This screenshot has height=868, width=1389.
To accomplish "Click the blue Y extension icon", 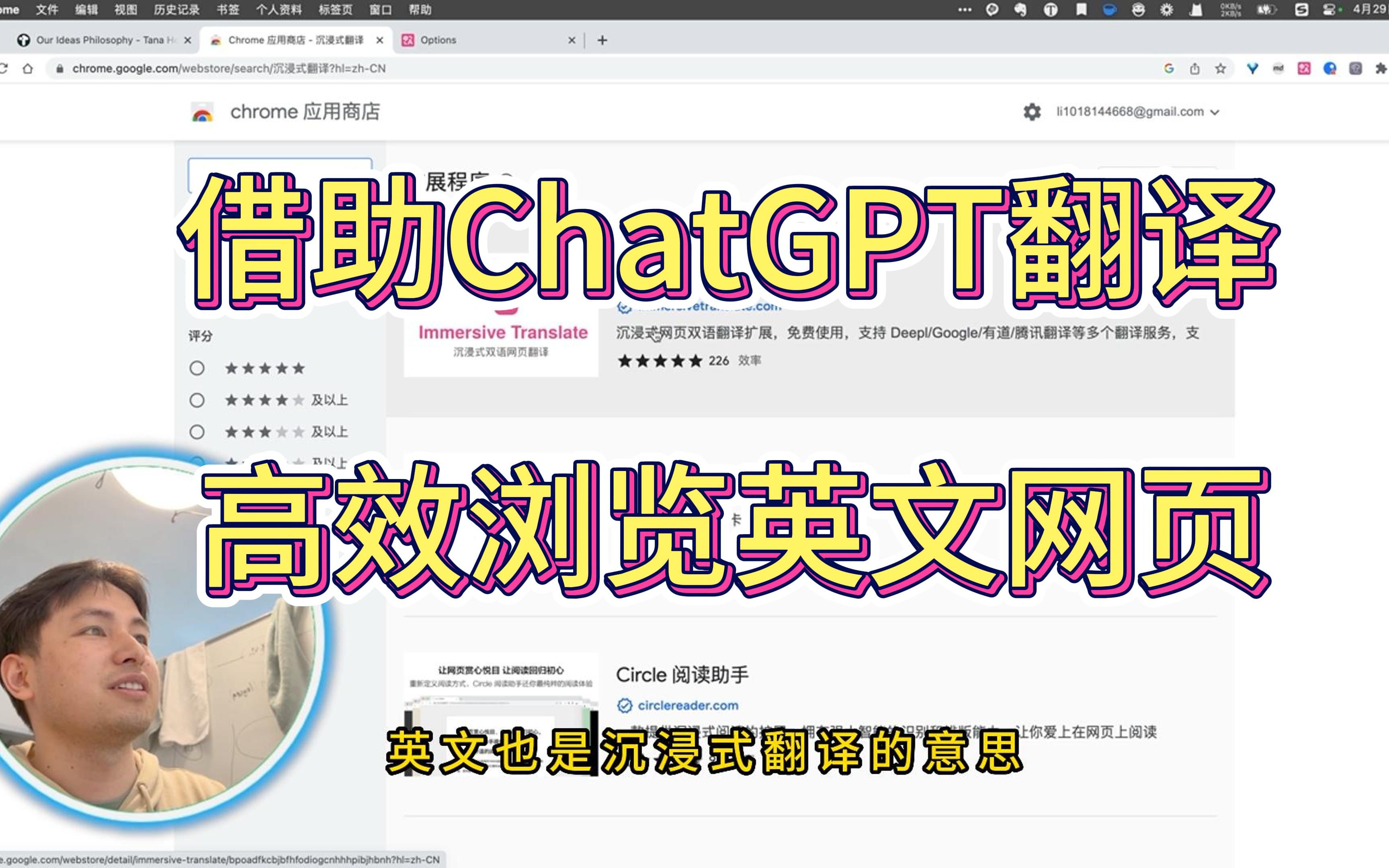I will click(1252, 69).
